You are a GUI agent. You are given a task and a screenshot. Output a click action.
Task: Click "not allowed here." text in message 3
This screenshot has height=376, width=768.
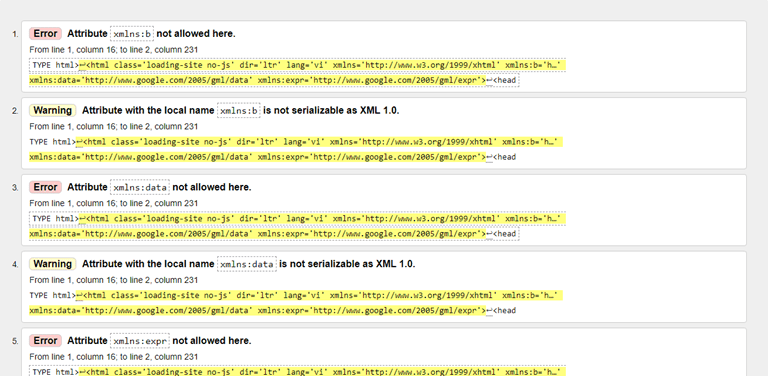coord(212,187)
